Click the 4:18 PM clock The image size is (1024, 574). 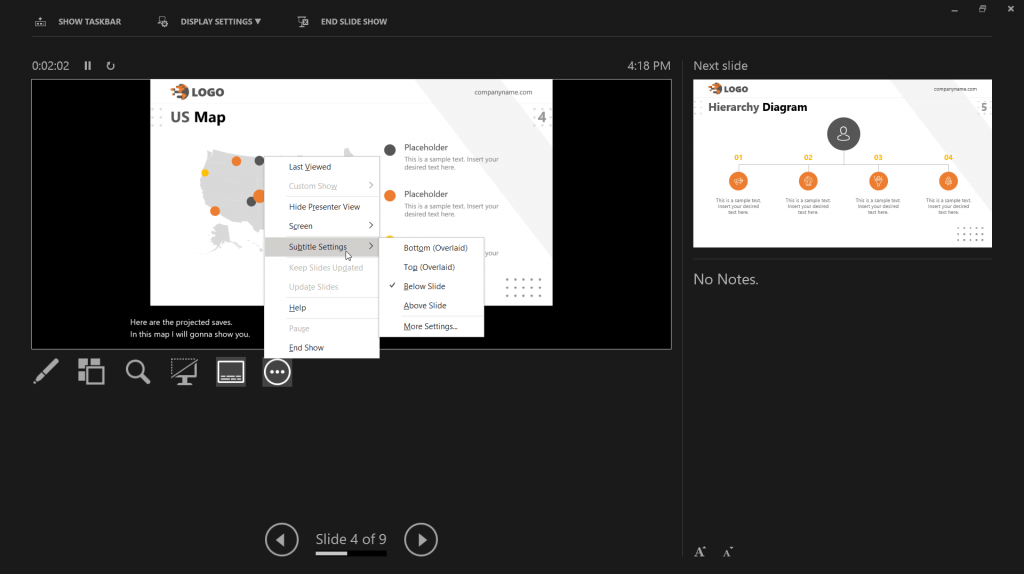[648, 66]
